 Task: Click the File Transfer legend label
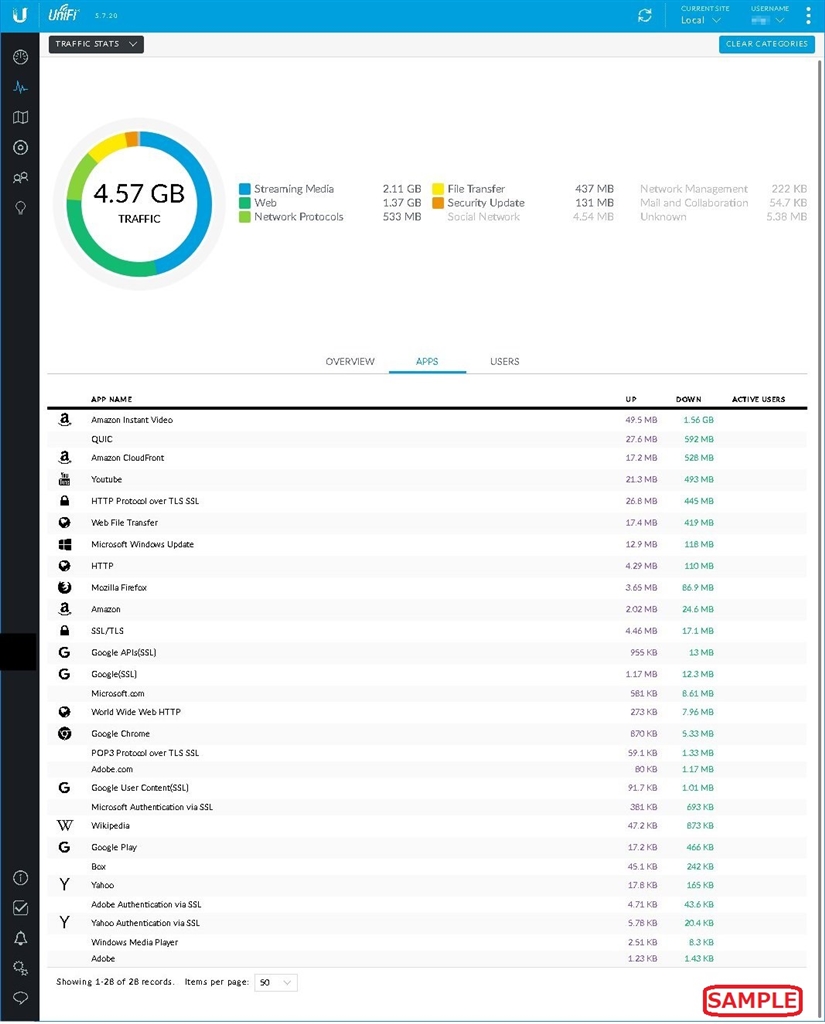[476, 189]
